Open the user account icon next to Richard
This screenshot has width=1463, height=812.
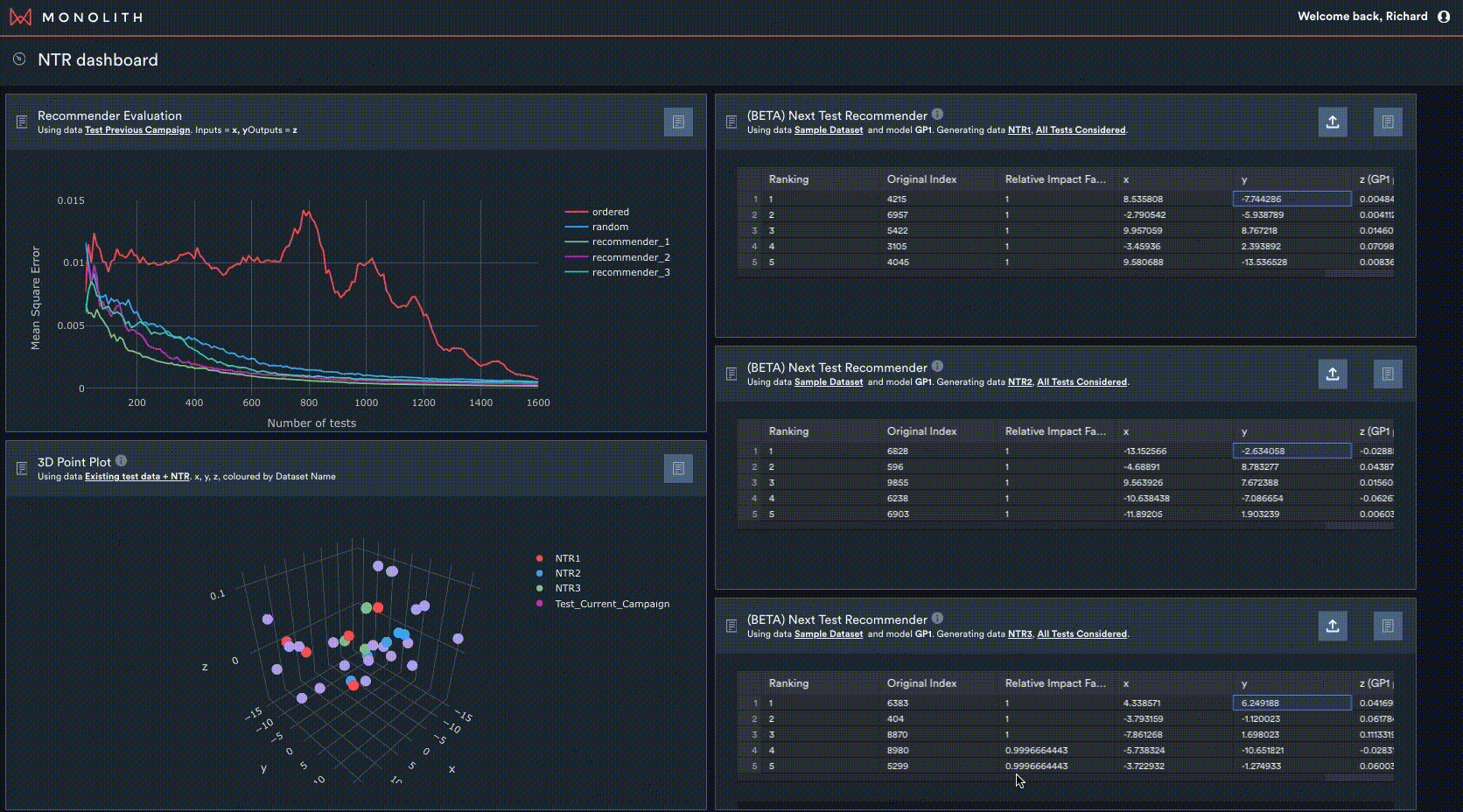click(x=1444, y=16)
